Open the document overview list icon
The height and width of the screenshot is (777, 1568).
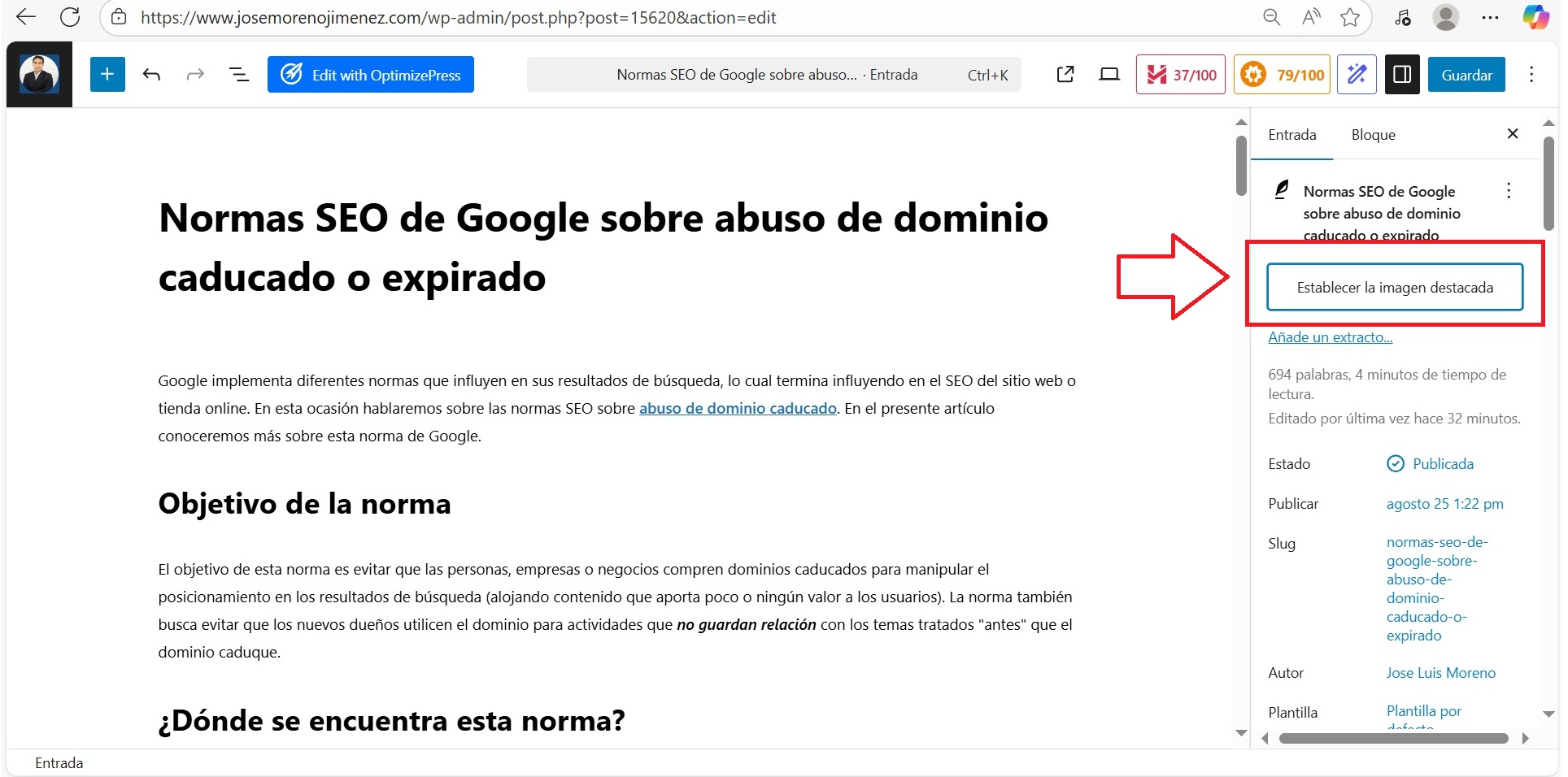[x=238, y=75]
